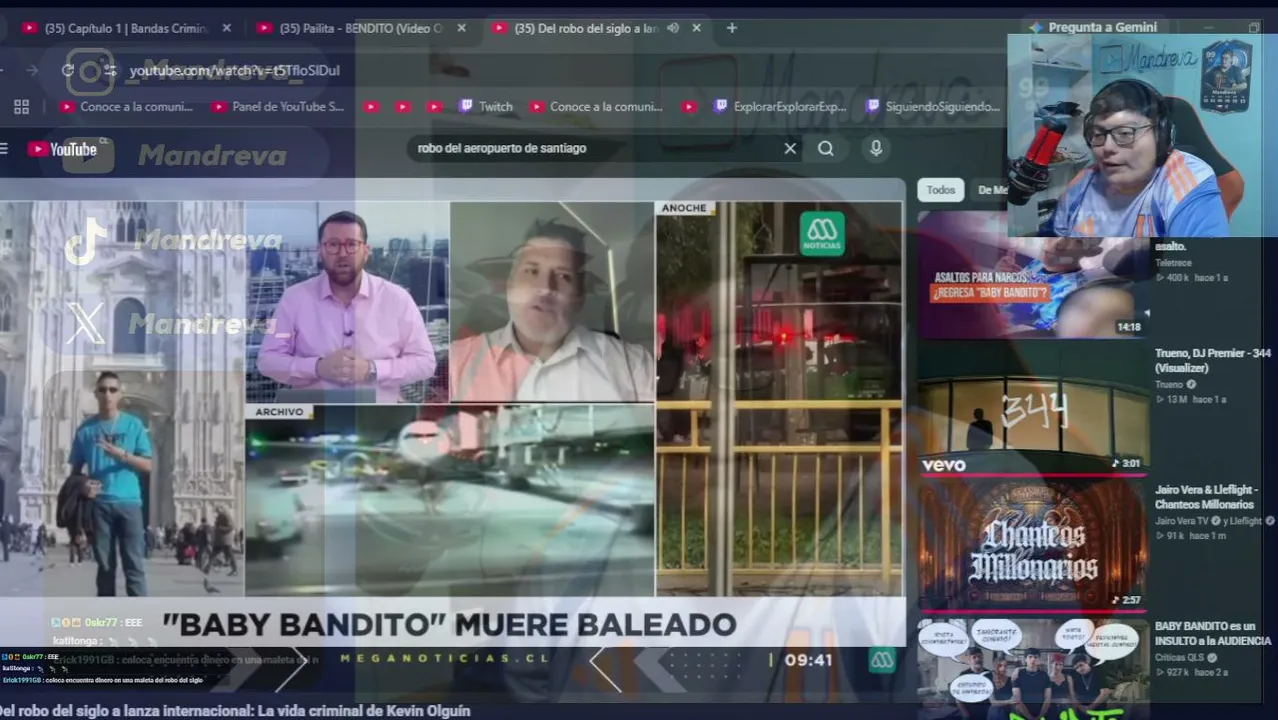Start voice search with the microphone
The width and height of the screenshot is (1278, 720).
pyautogui.click(x=876, y=148)
